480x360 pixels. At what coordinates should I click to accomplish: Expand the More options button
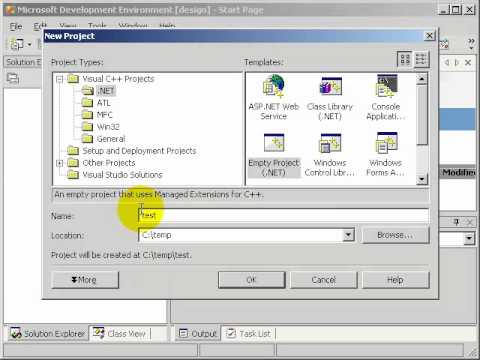tap(85, 280)
